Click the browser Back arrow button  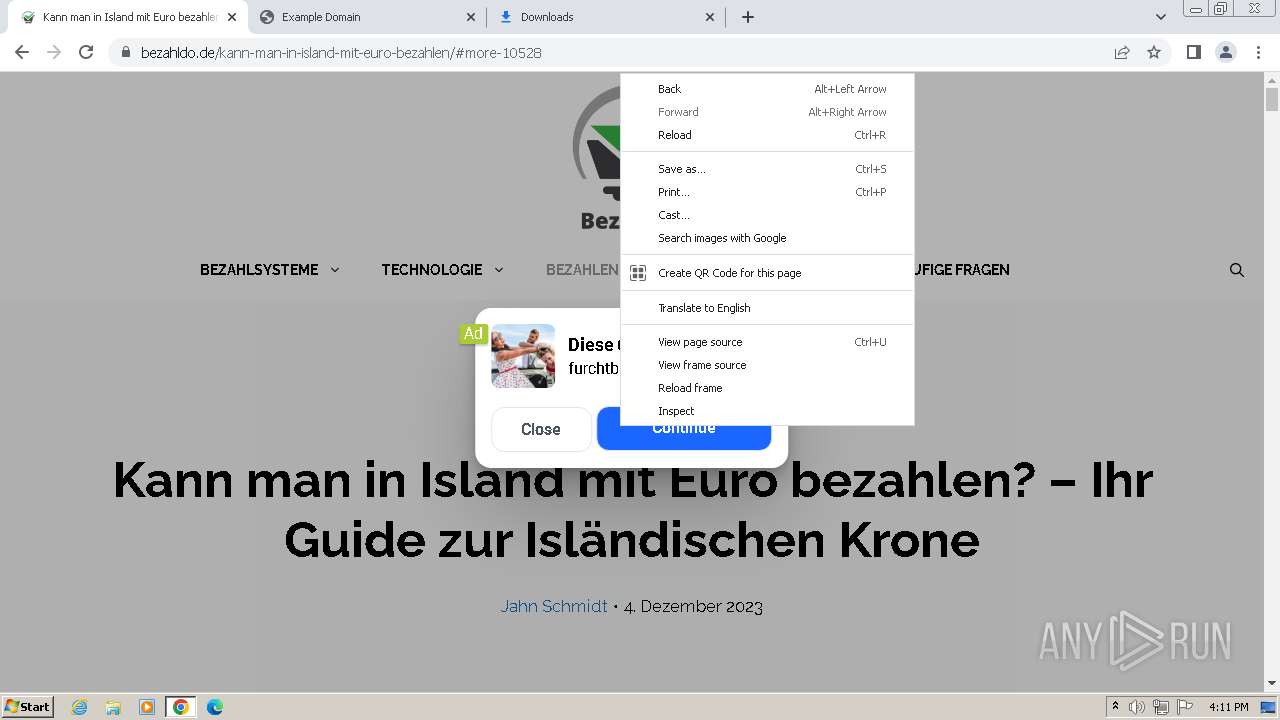[22, 52]
